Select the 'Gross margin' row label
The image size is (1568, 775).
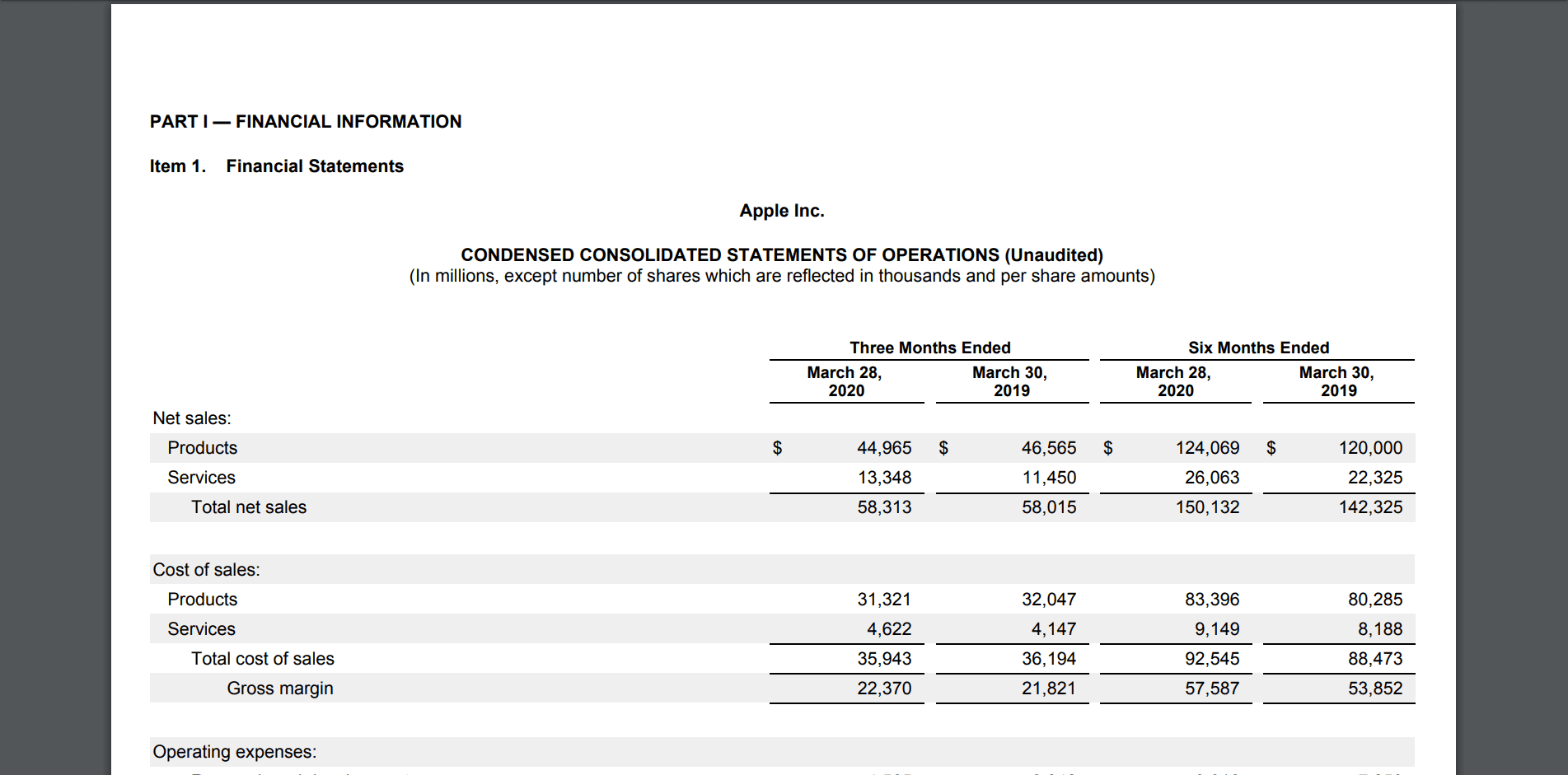pos(280,689)
